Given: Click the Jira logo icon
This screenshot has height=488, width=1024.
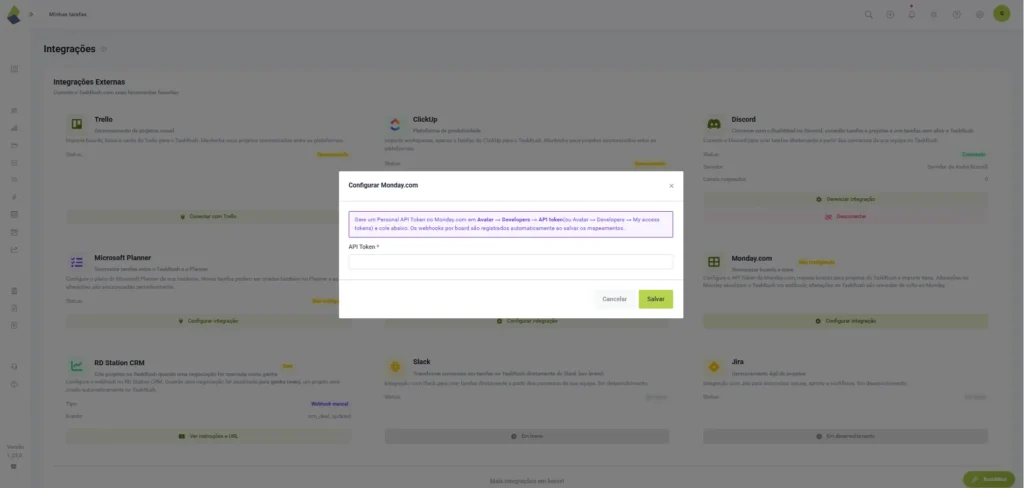Looking at the screenshot, I should (713, 366).
